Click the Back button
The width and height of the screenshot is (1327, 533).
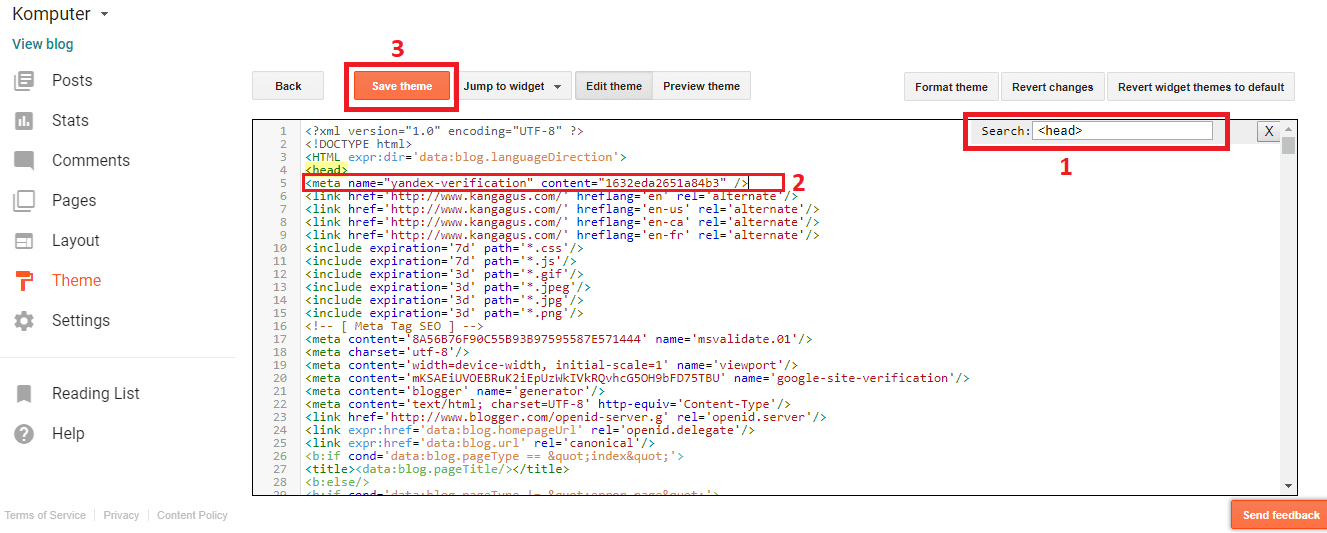click(x=288, y=86)
